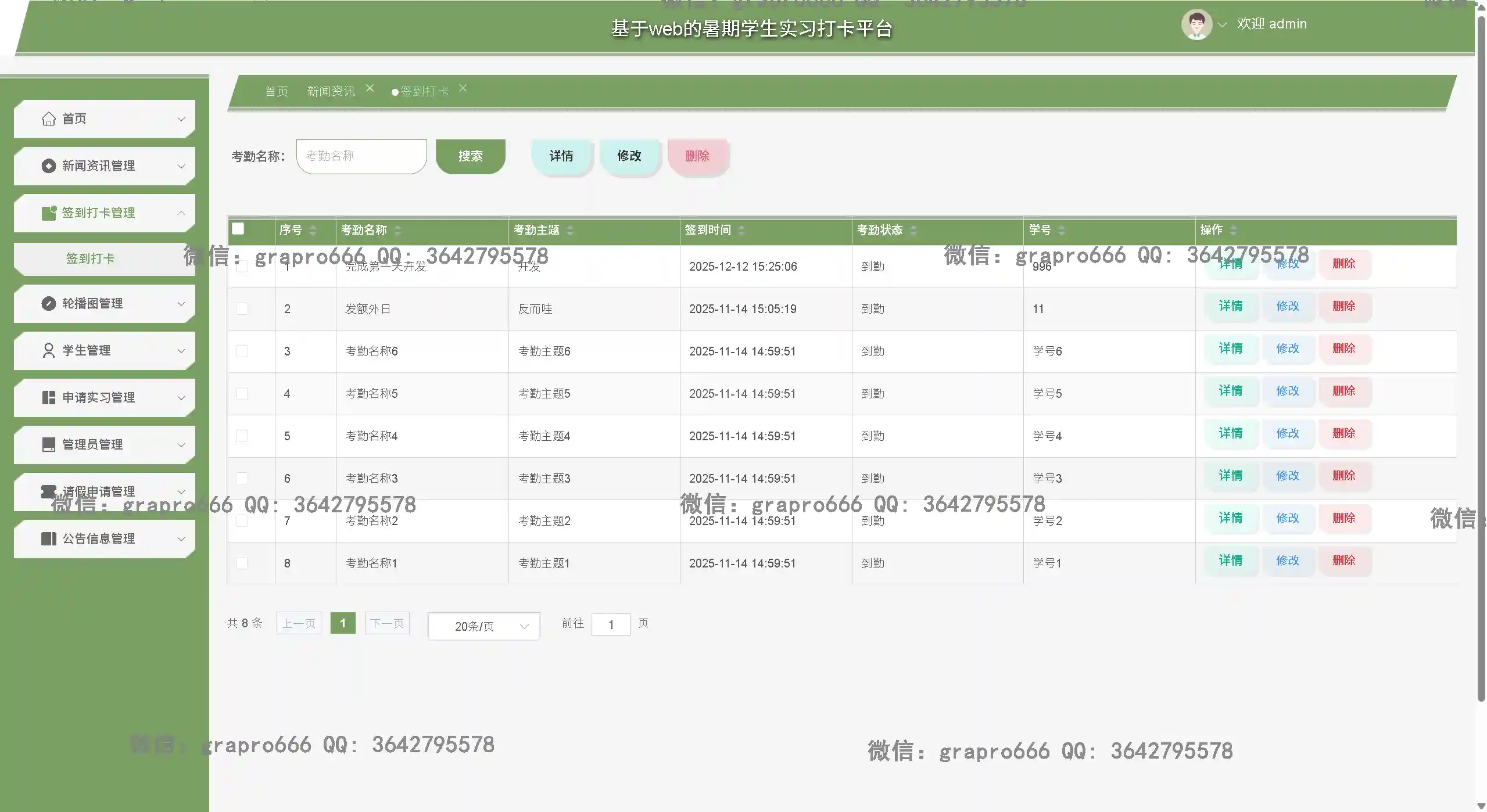Switch to the 首页 tab
The height and width of the screenshot is (812, 1487).
click(276, 92)
